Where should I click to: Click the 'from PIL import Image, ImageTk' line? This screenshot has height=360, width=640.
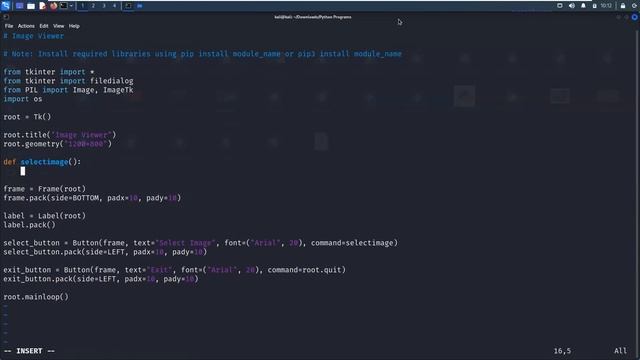[x=68, y=90]
